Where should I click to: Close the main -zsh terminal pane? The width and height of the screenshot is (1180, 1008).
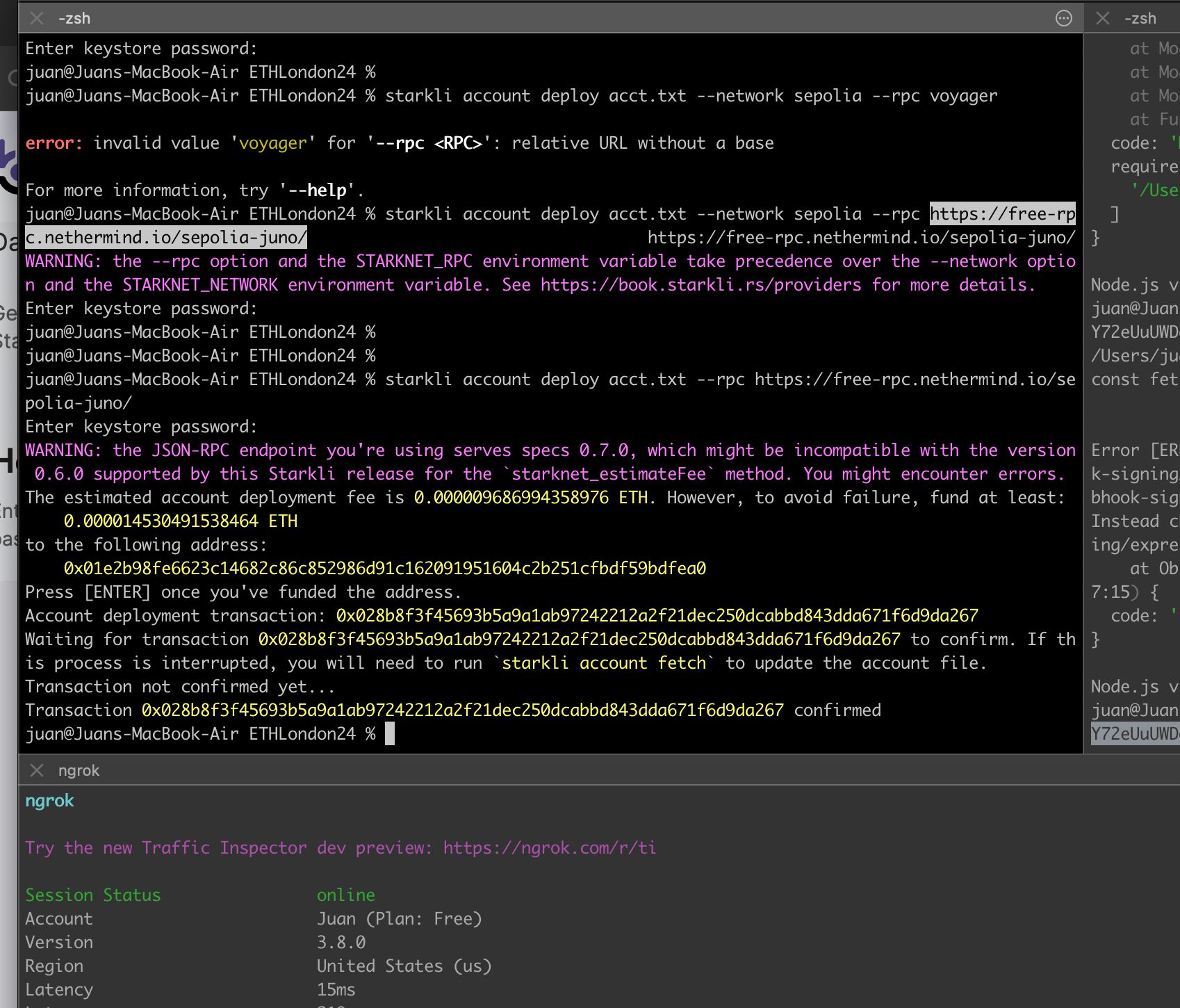tap(37, 18)
